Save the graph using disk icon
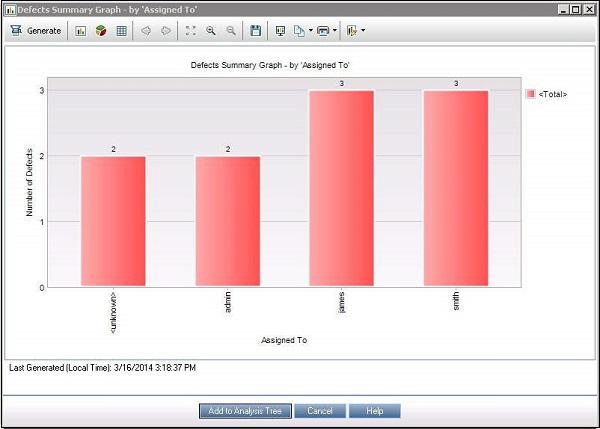 (x=256, y=31)
